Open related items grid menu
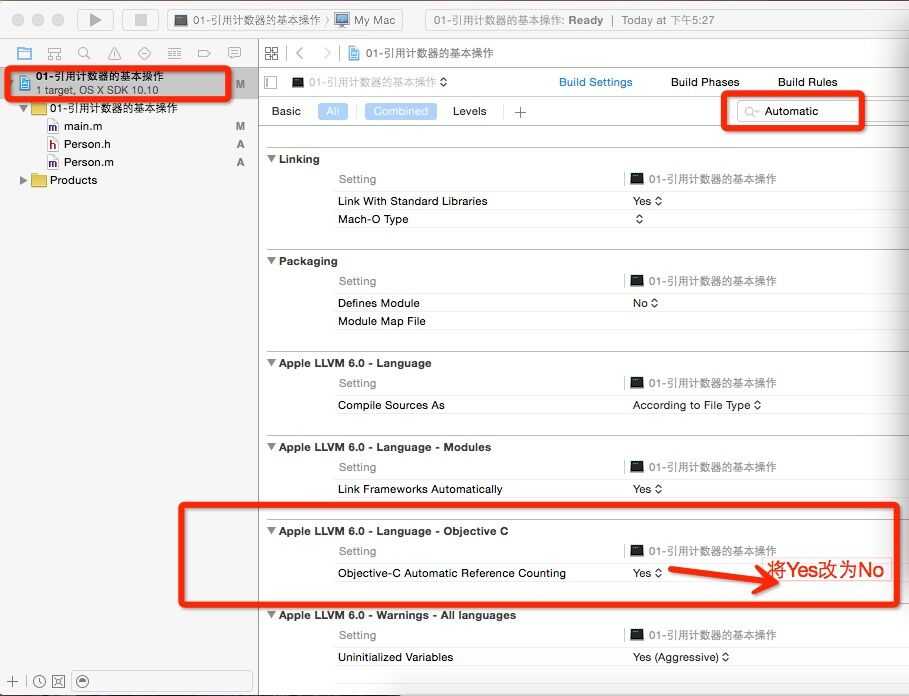 pos(271,53)
